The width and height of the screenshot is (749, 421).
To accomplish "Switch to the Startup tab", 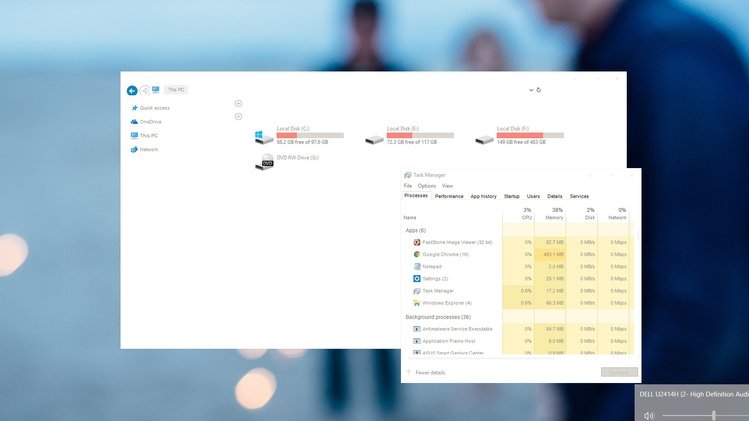I will (x=511, y=196).
